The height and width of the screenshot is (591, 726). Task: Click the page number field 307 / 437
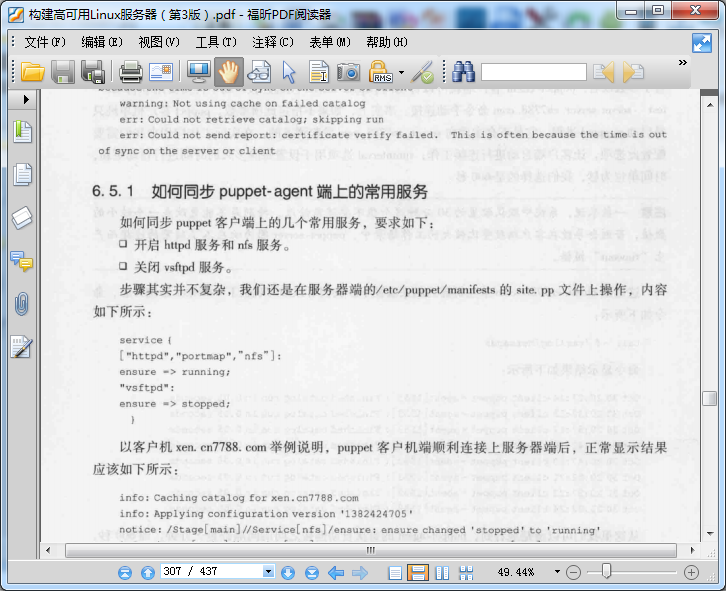point(211,572)
